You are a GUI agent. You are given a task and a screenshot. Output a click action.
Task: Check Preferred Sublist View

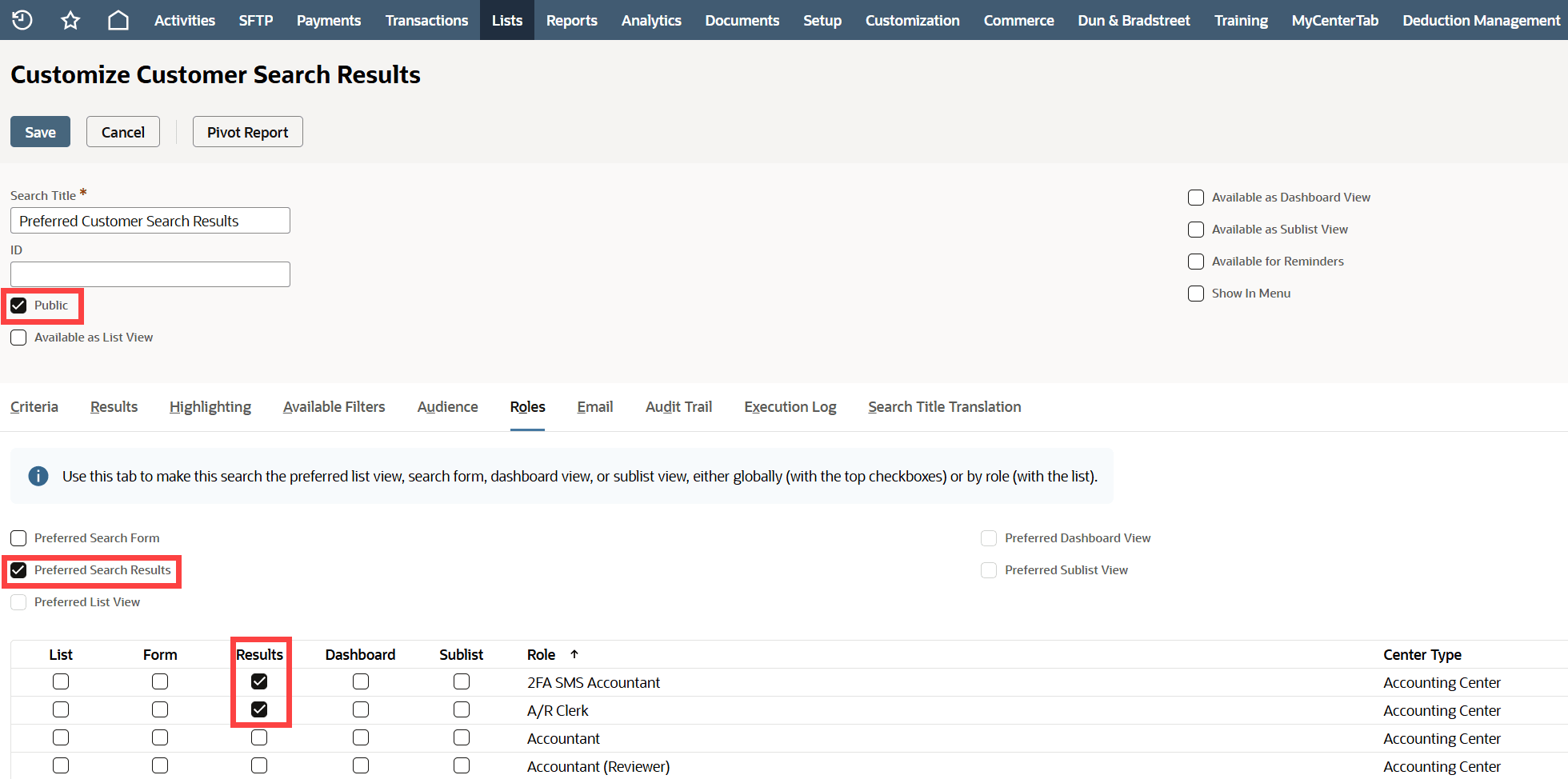989,570
